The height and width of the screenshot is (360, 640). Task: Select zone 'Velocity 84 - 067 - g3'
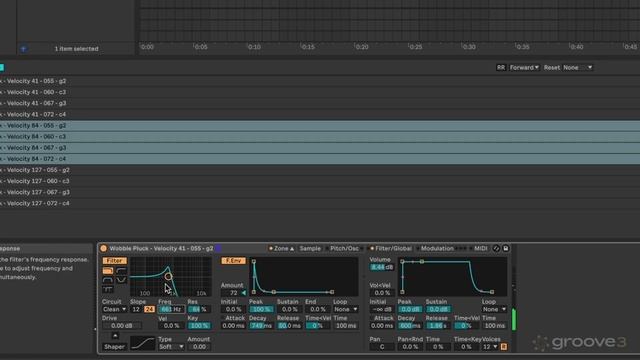(320, 148)
